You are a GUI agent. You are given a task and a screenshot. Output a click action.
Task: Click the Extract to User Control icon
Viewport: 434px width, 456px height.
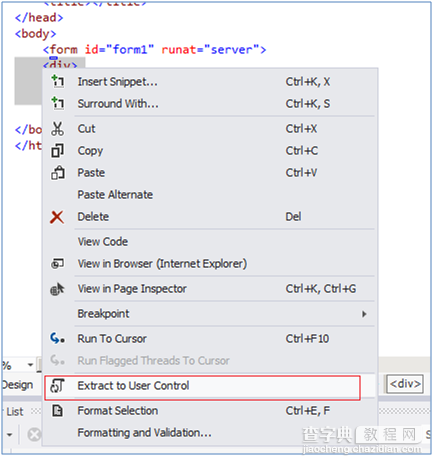point(57,386)
